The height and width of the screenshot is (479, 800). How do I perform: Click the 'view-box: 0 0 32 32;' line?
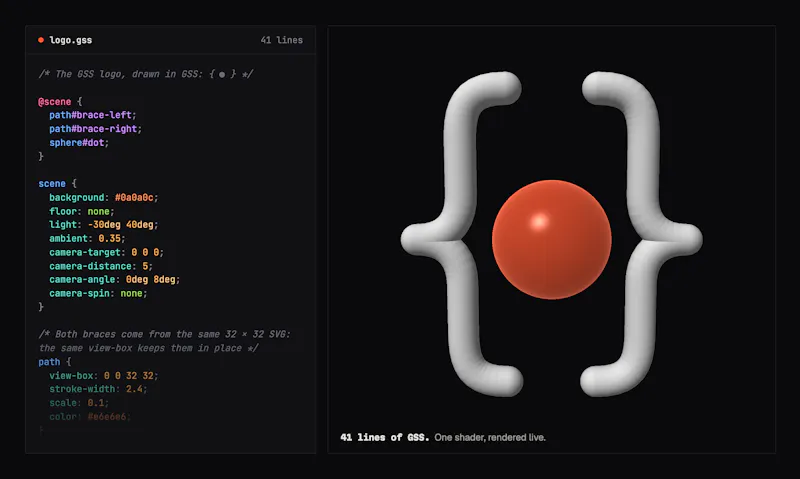click(x=104, y=375)
